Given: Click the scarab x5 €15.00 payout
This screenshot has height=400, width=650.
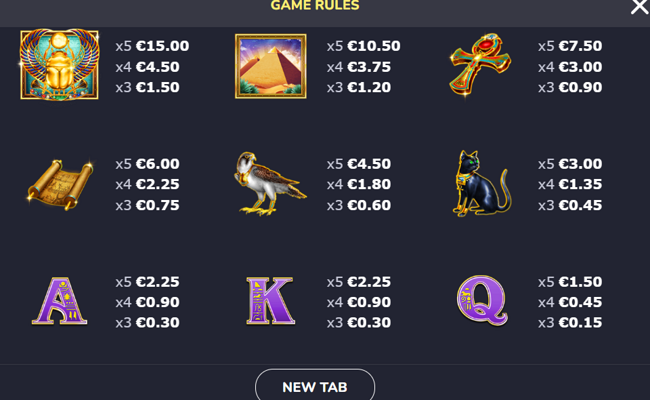Looking at the screenshot, I should pyautogui.click(x=152, y=46).
